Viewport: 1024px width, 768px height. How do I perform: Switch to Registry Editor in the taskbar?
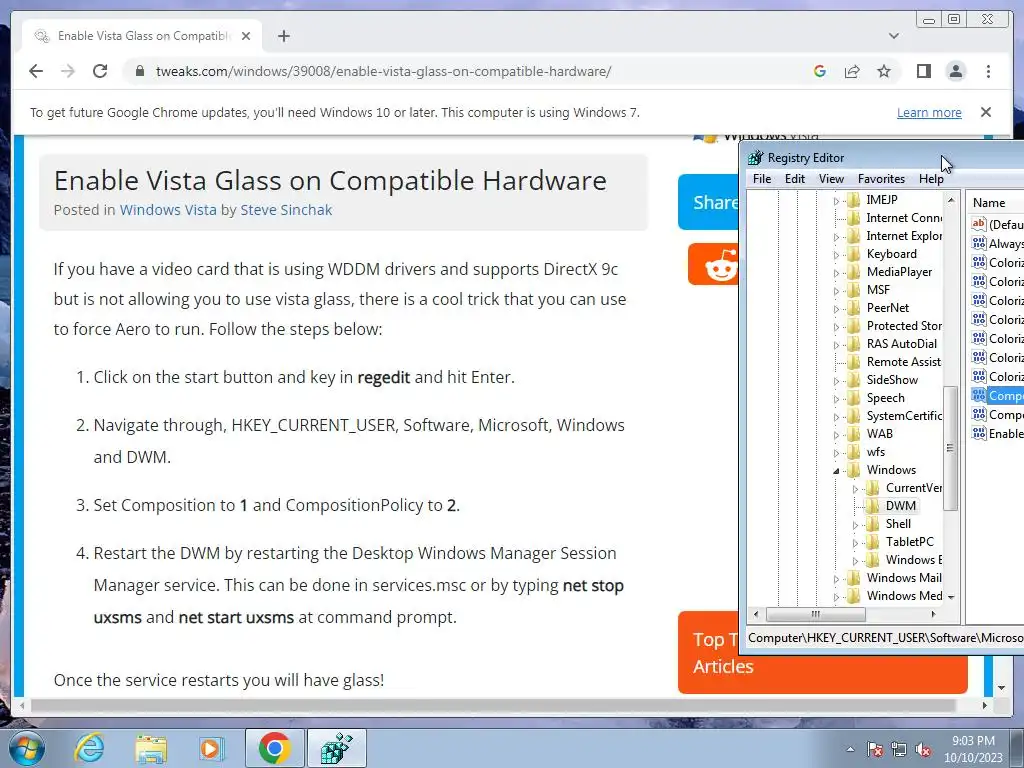pos(337,748)
